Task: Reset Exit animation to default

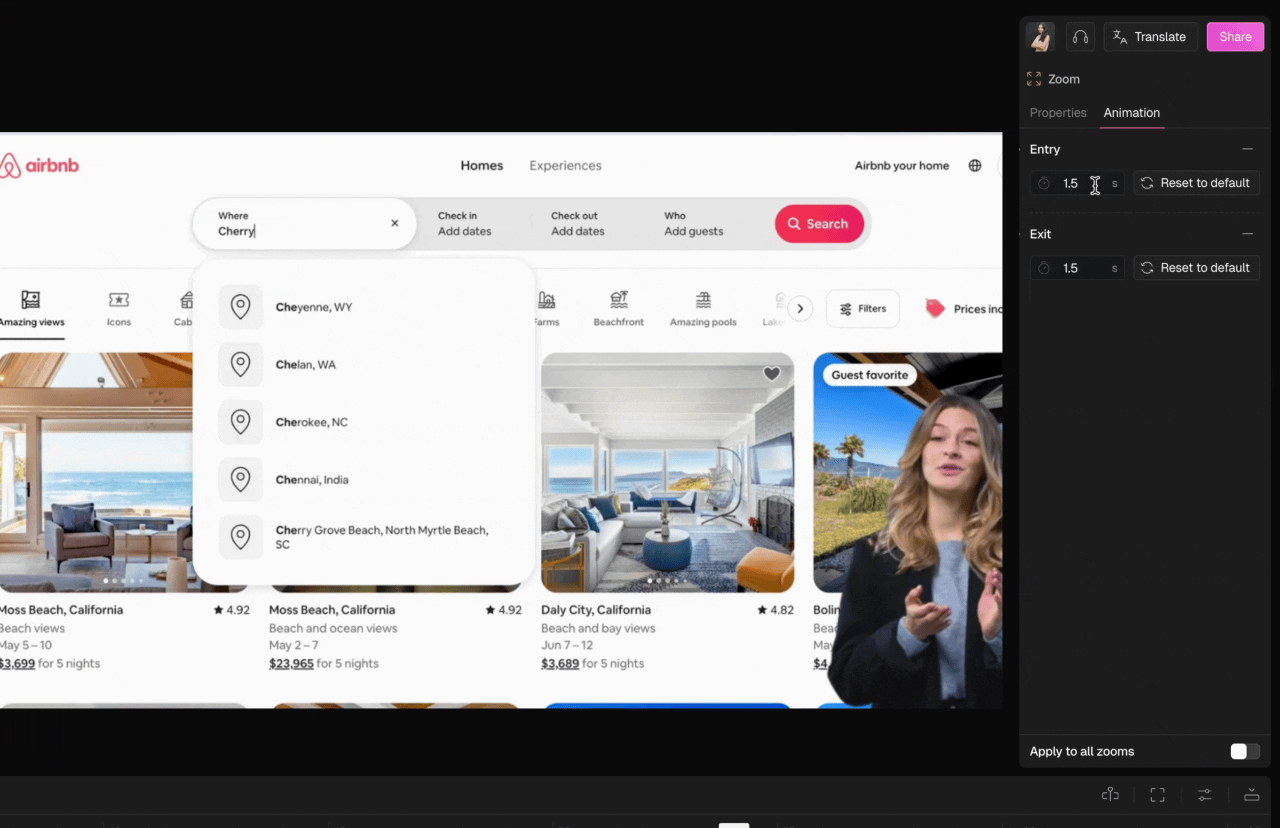Action: [x=1196, y=268]
